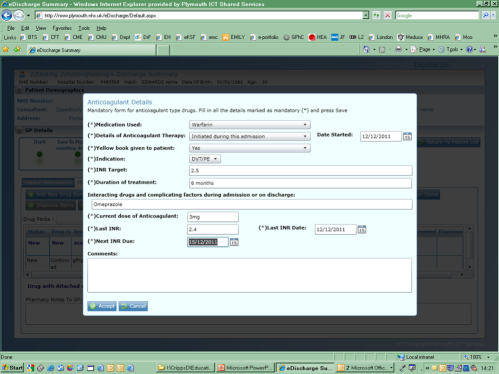499x374 pixels.
Task: Open the Last INR Date calendar picker
Action: pos(362,229)
